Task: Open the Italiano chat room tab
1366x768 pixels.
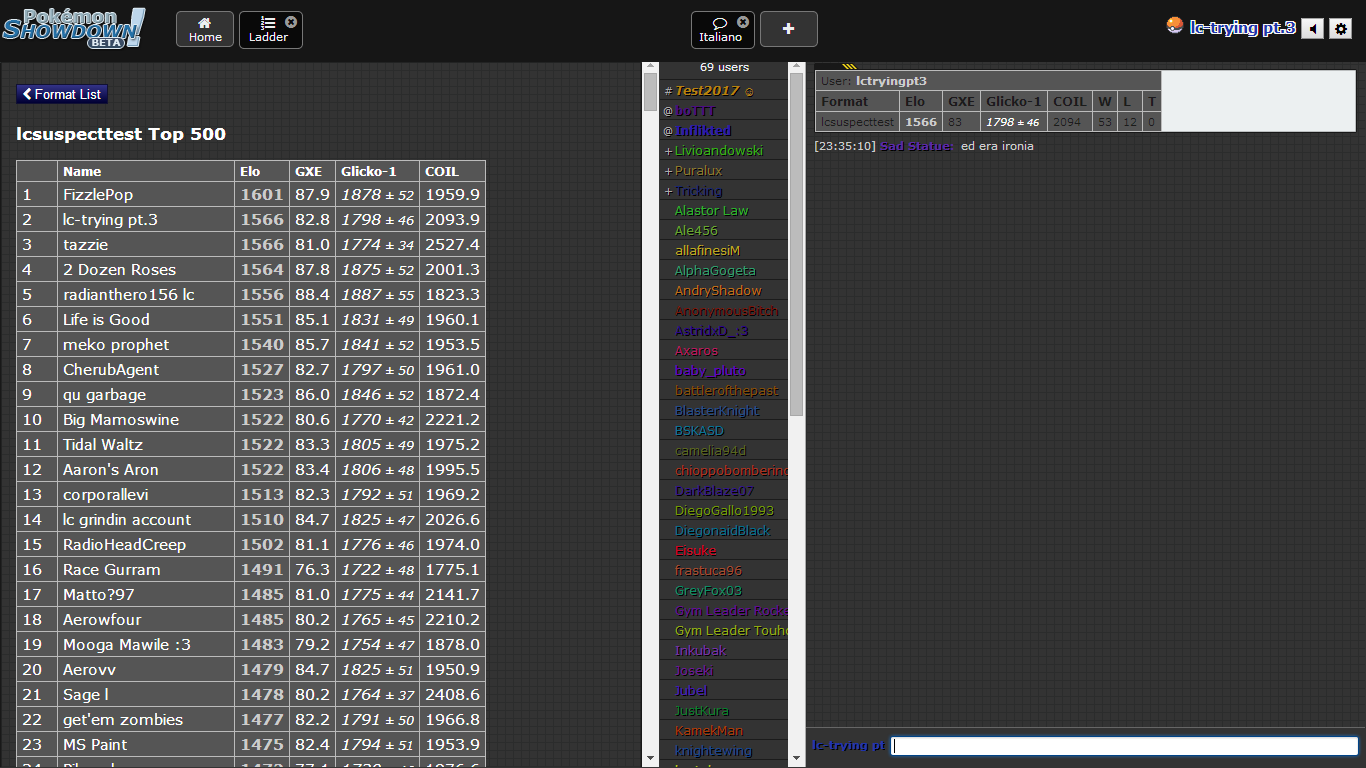Action: [x=719, y=30]
